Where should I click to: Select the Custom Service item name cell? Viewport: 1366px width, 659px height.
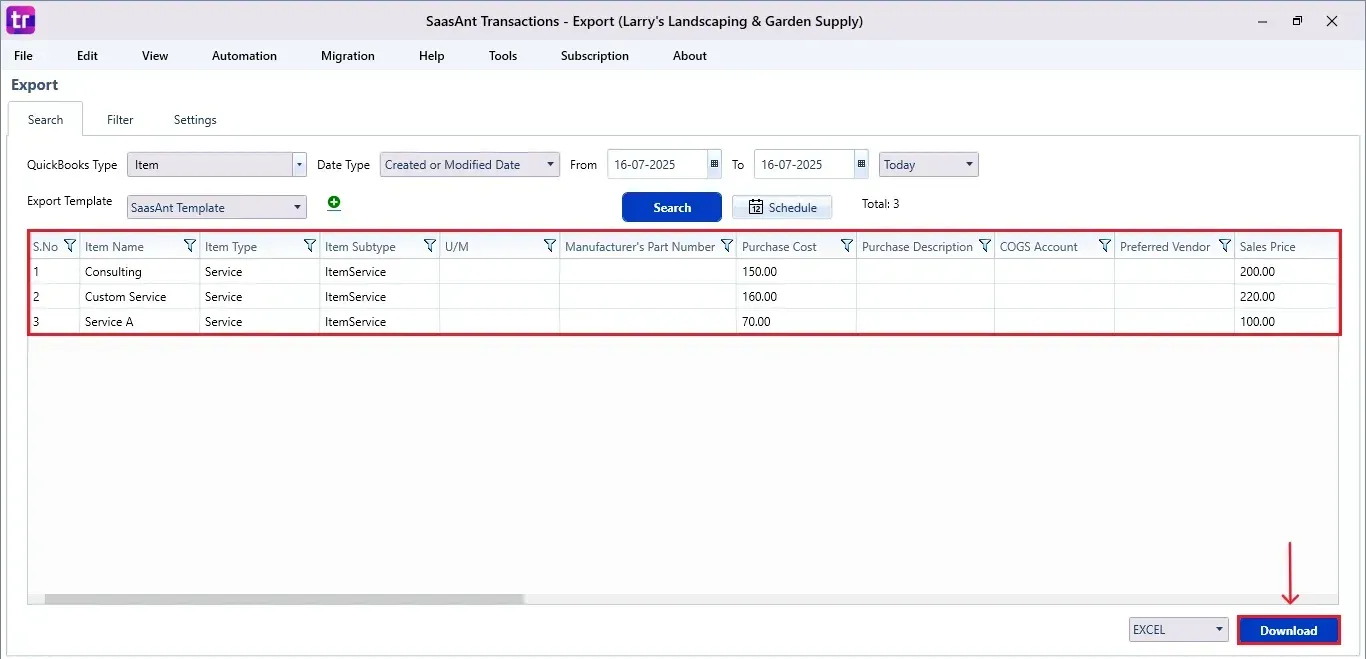point(140,296)
